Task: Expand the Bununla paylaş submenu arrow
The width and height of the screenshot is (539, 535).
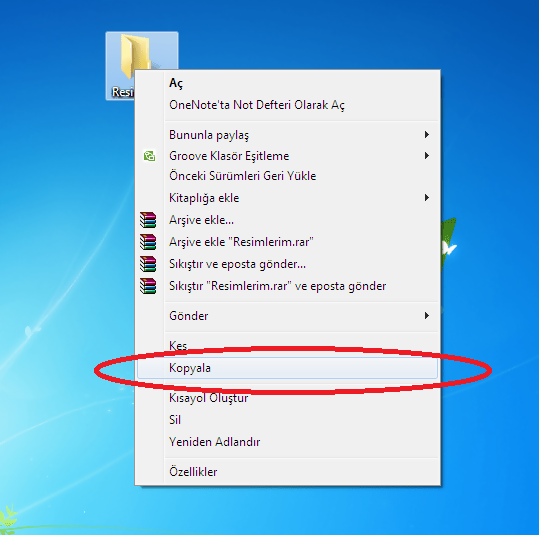Action: (x=427, y=134)
